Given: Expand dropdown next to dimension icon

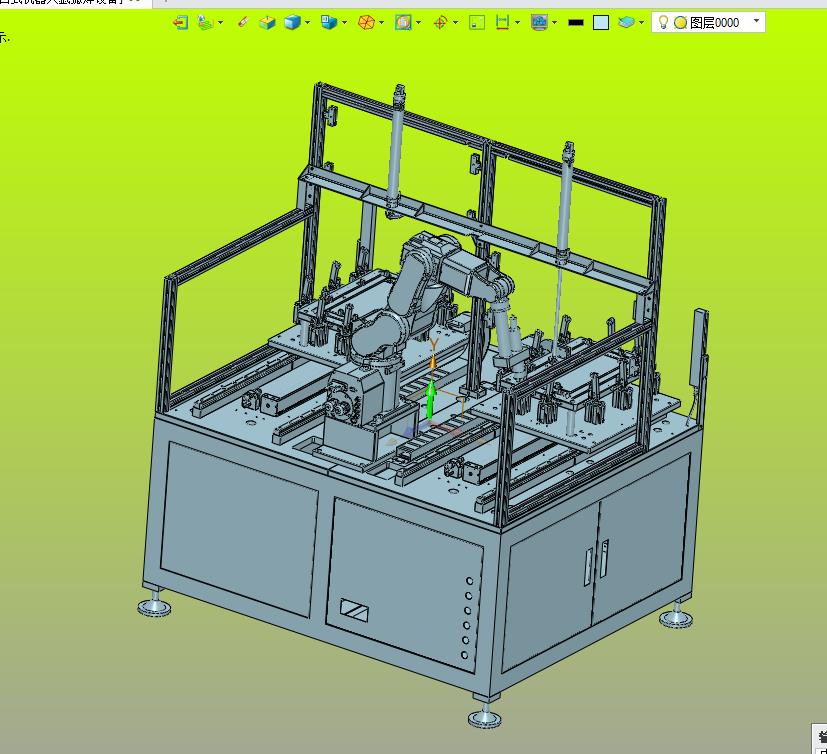Looking at the screenshot, I should [517, 23].
